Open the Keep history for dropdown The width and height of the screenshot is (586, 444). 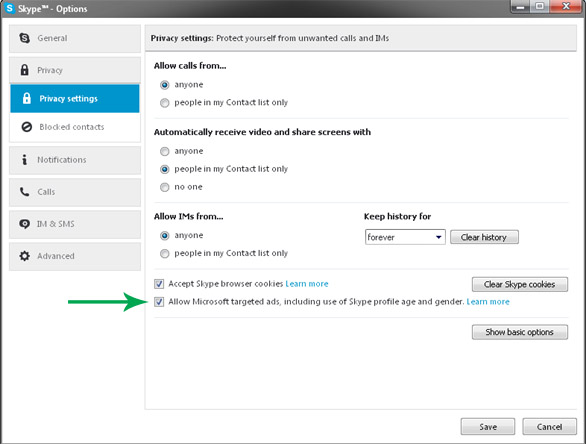(x=405, y=237)
